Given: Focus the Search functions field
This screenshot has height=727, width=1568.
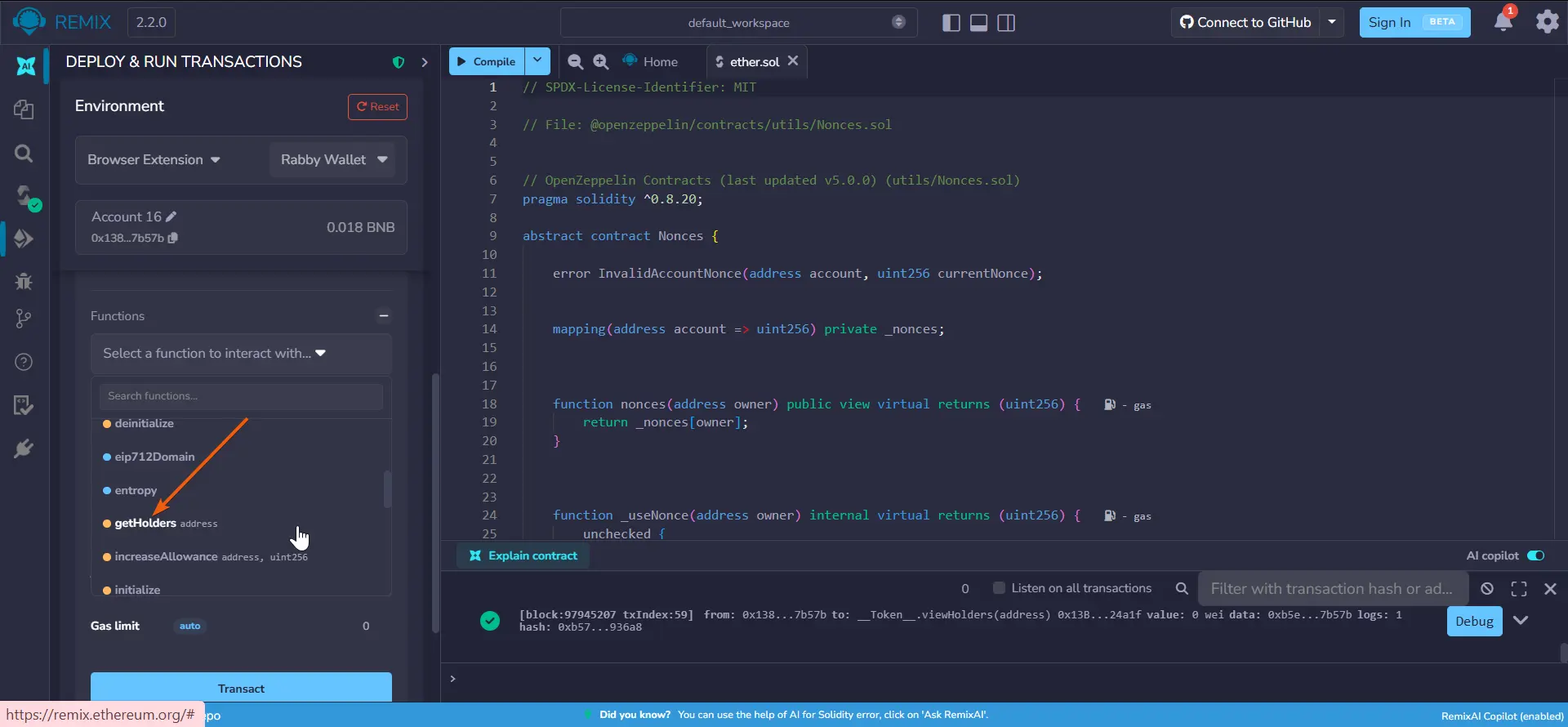Looking at the screenshot, I should (x=241, y=396).
